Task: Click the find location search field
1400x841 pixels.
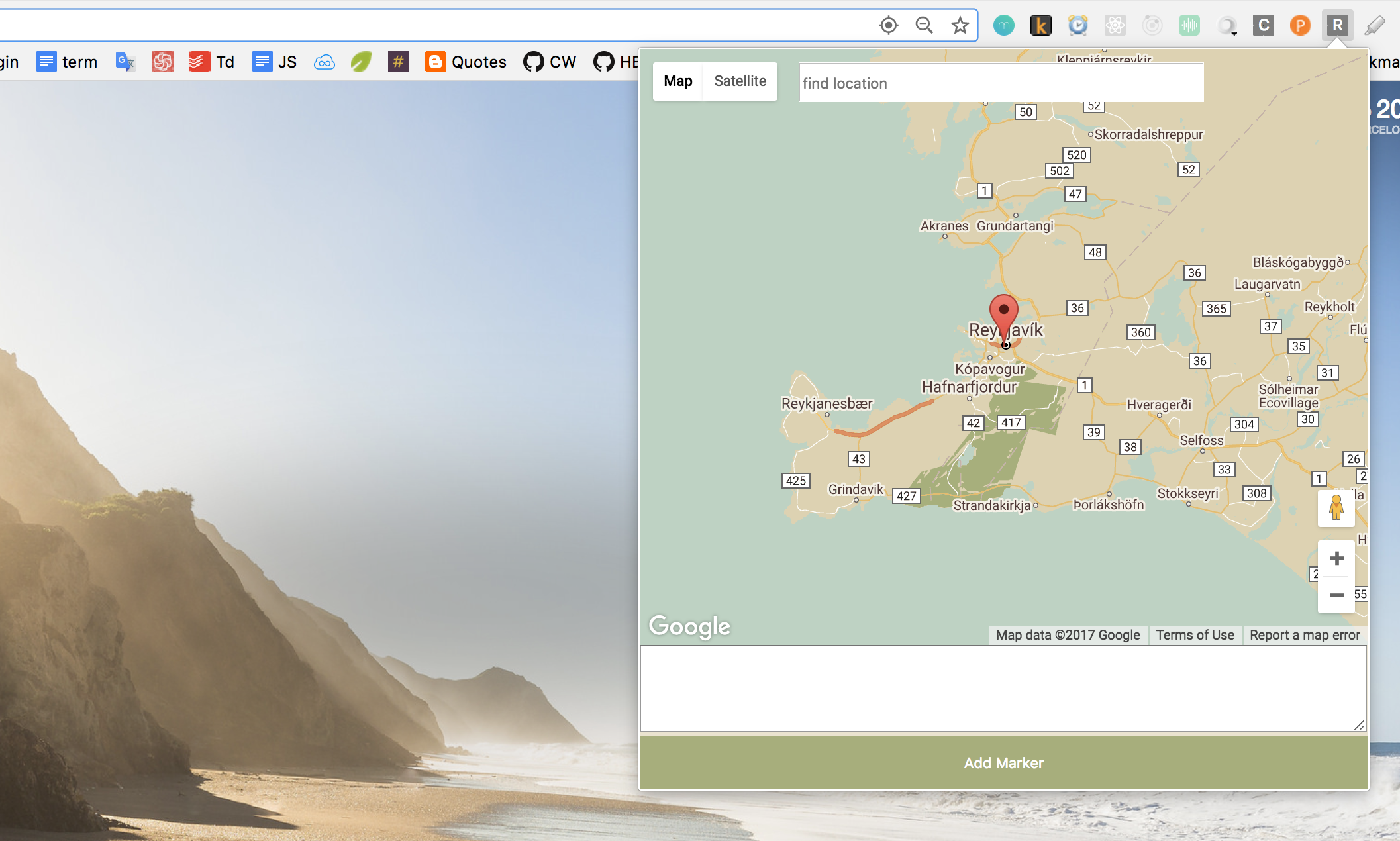Action: pos(1000,83)
